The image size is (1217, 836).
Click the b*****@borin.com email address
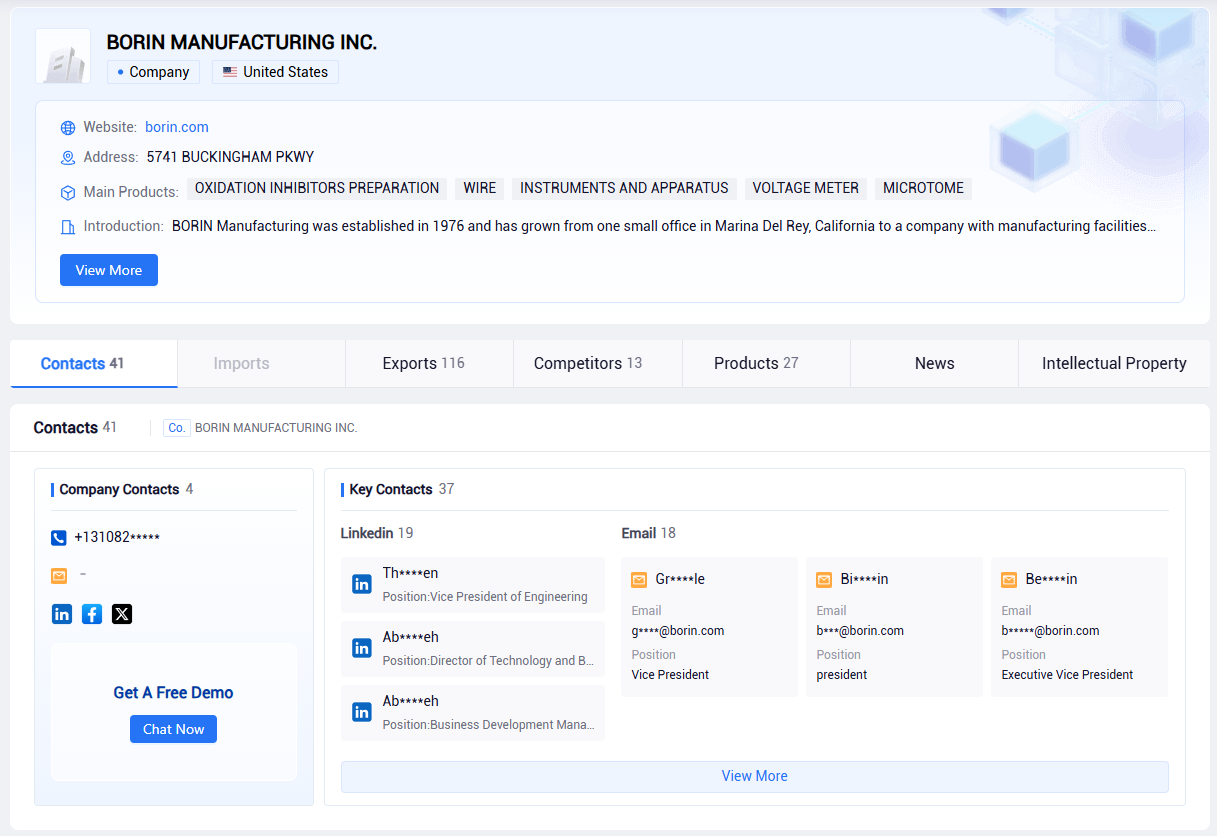click(x=1050, y=631)
